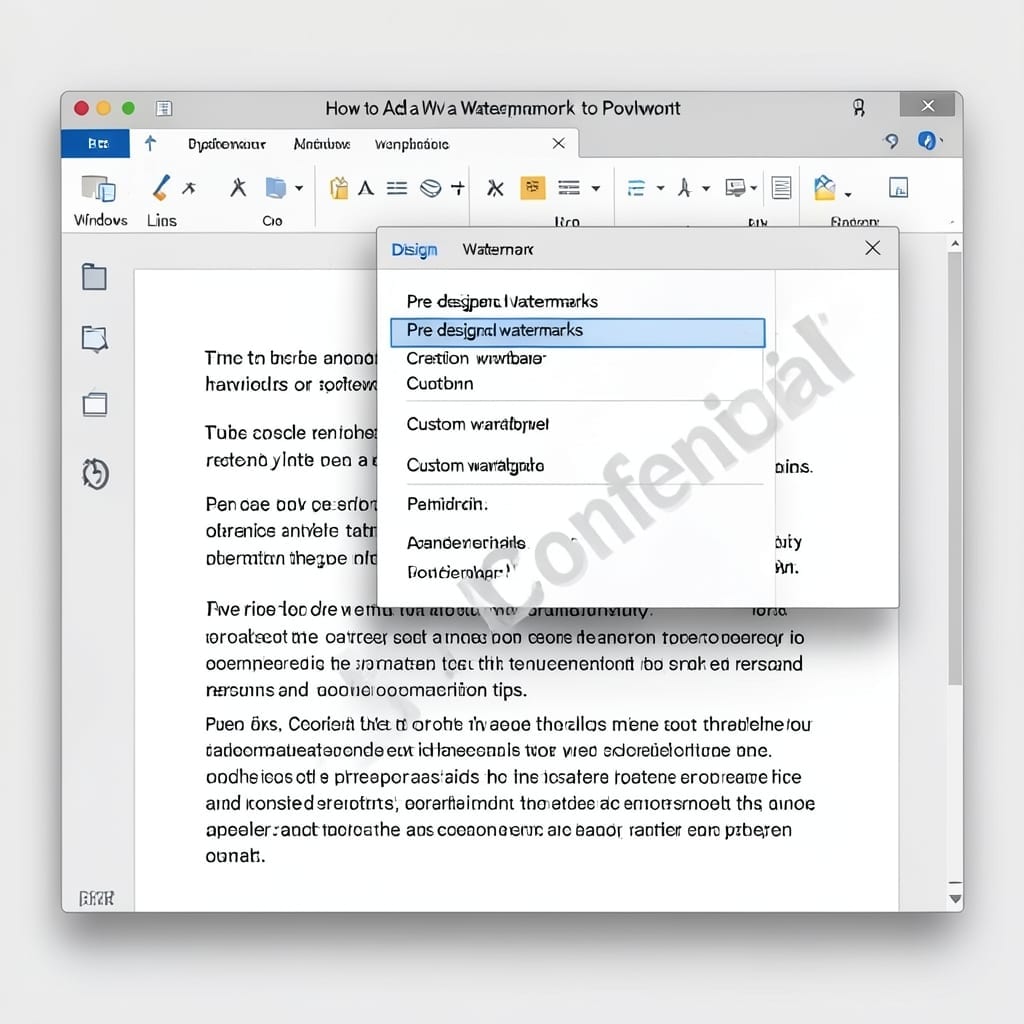Viewport: 1024px width, 1024px height.
Task: Click the blue pages icon in ribbon
Action: (x=276, y=188)
